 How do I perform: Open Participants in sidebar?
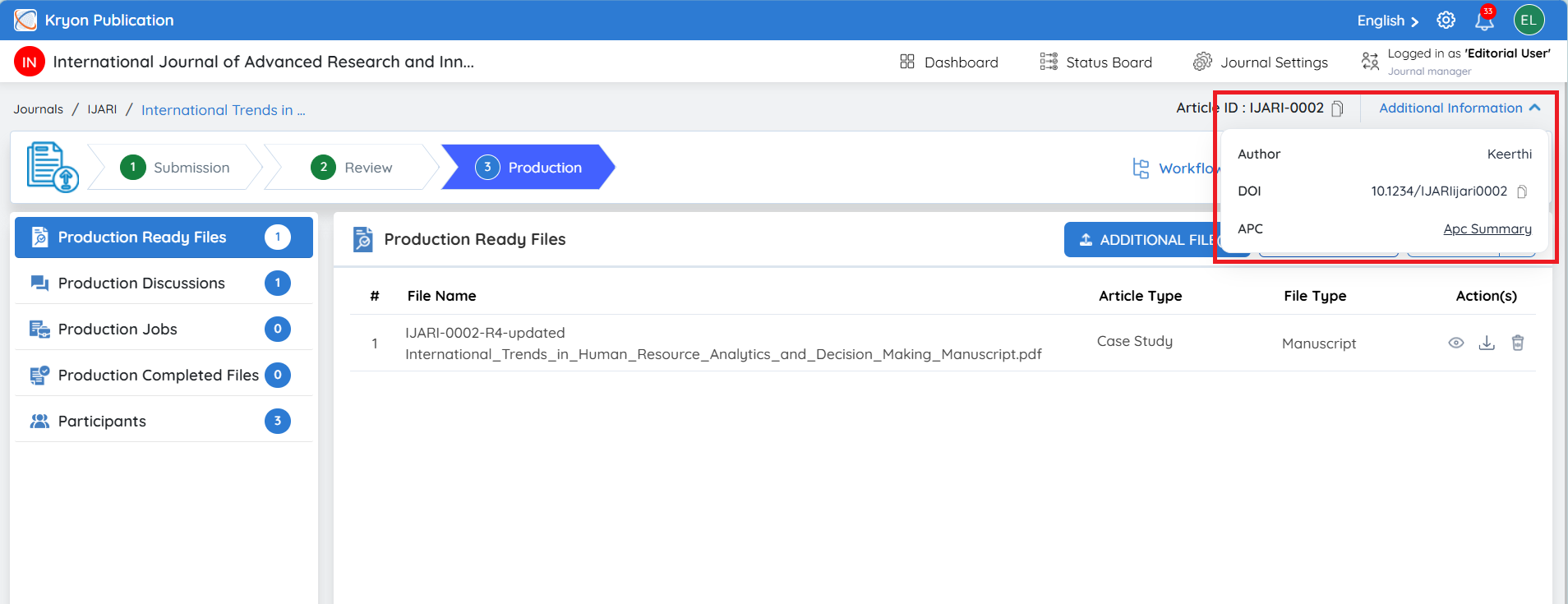[x=164, y=422]
